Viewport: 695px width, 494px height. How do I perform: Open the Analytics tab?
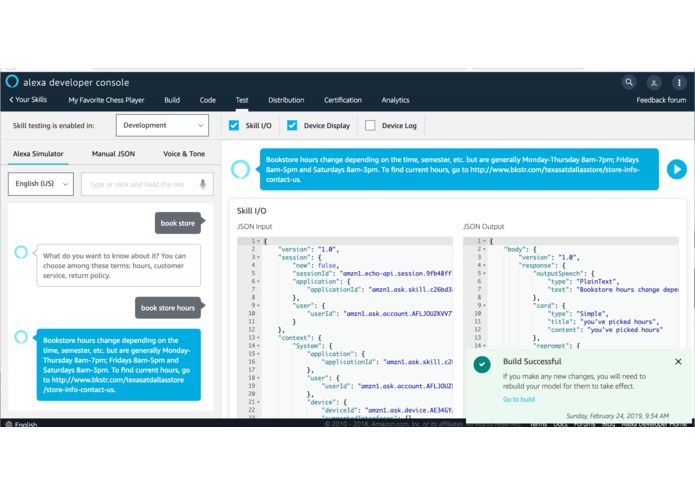395,100
